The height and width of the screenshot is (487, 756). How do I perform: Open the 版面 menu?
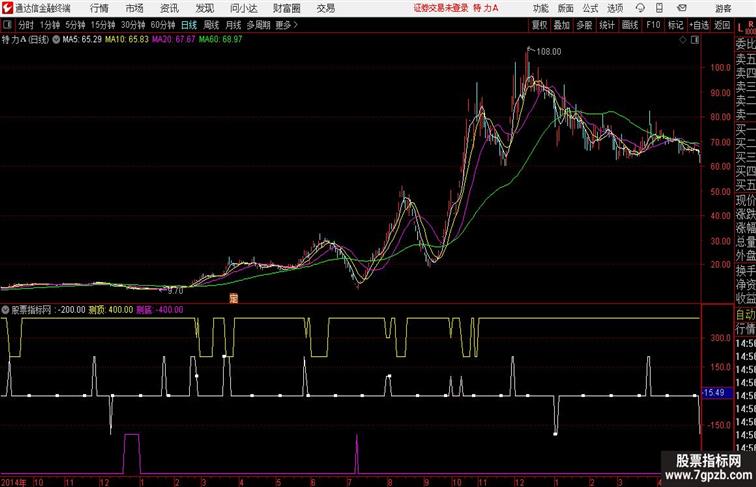point(566,8)
